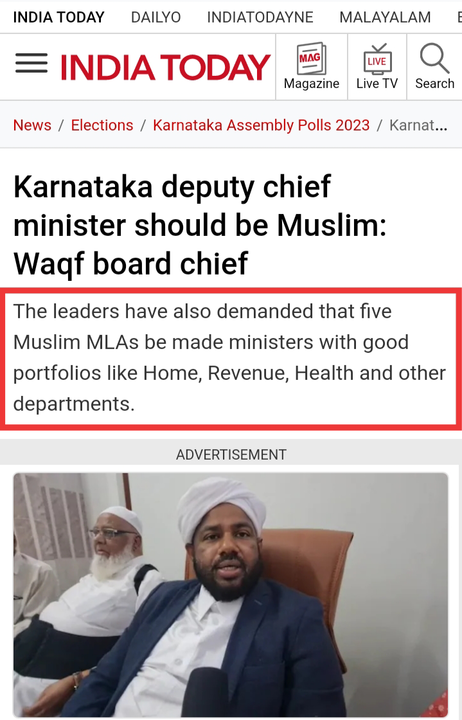Viewport: 462px width, 720px height.
Task: Click the Live TV text label
Action: point(377,84)
